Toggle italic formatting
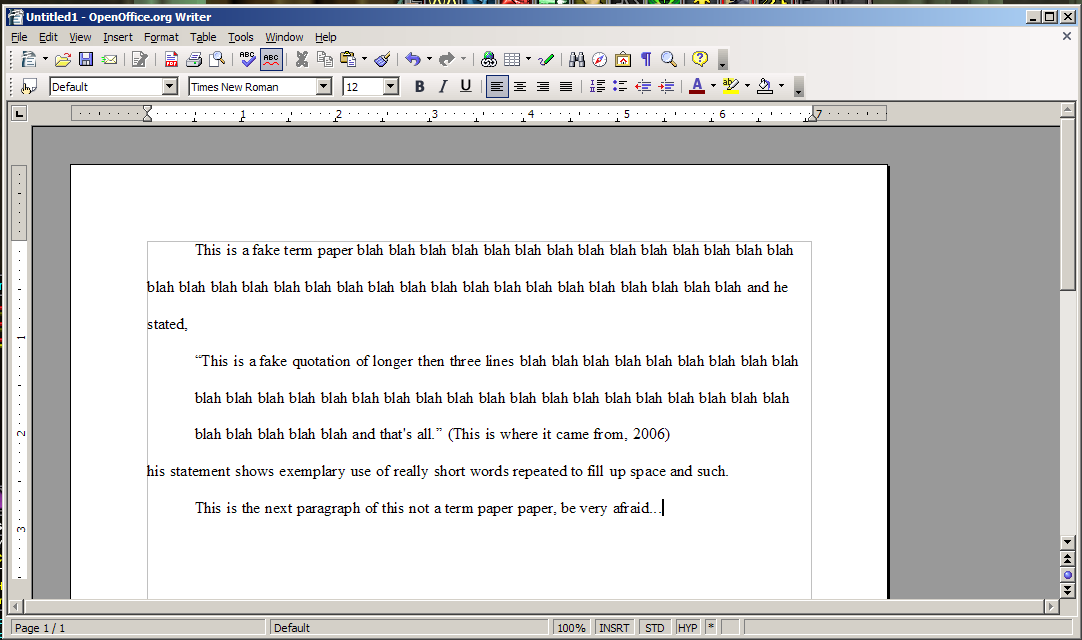1082x640 pixels. [443, 87]
